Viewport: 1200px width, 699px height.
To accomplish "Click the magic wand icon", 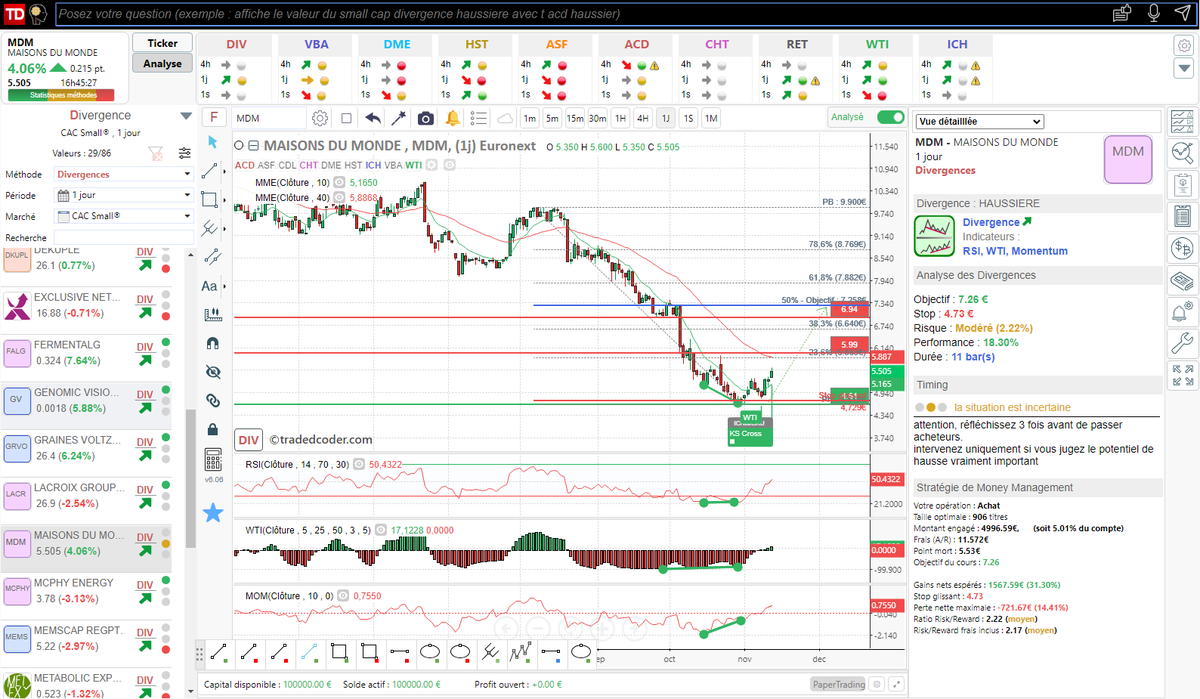I will [x=398, y=118].
